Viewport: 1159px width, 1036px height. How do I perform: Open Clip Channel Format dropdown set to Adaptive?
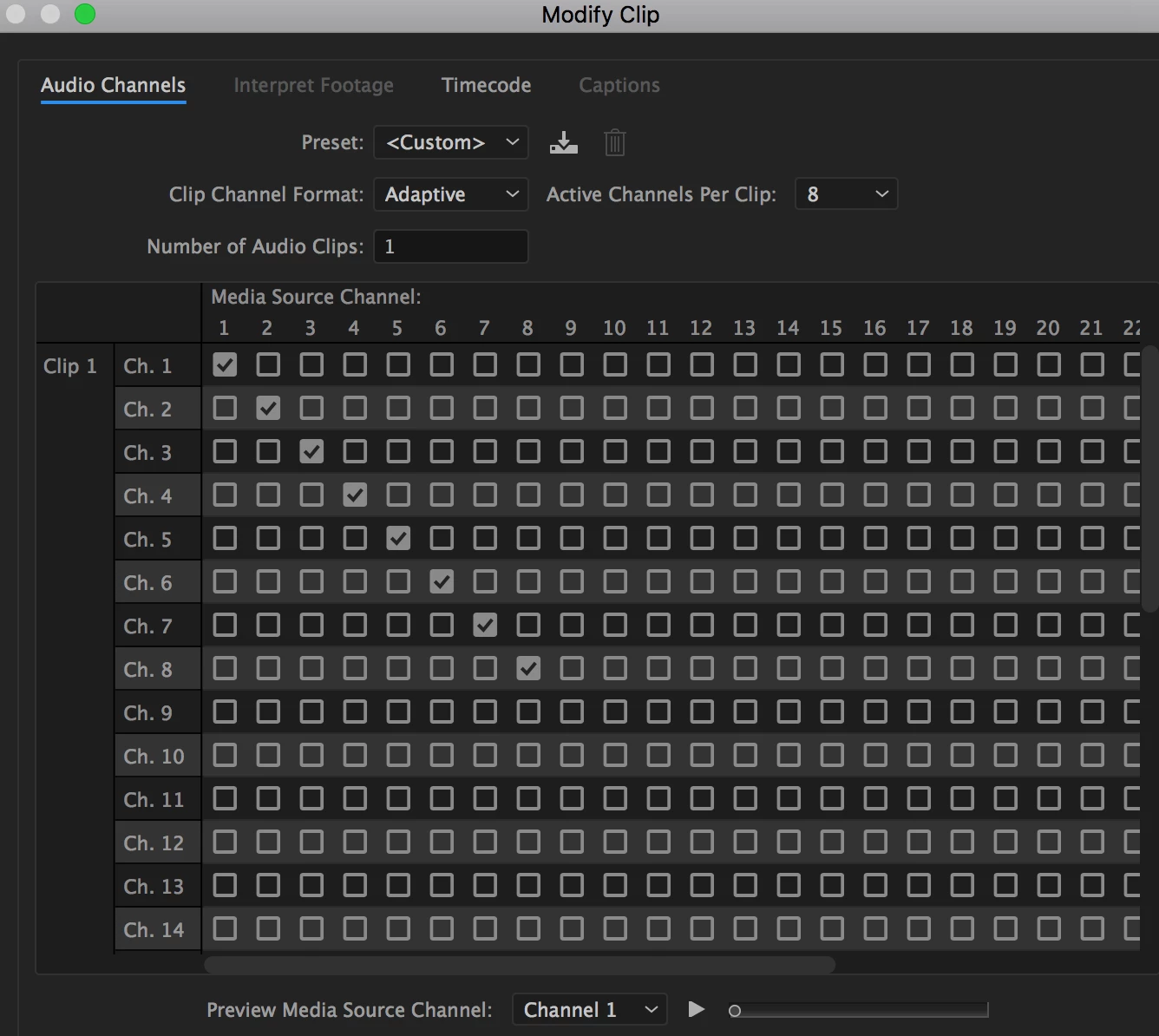451,194
